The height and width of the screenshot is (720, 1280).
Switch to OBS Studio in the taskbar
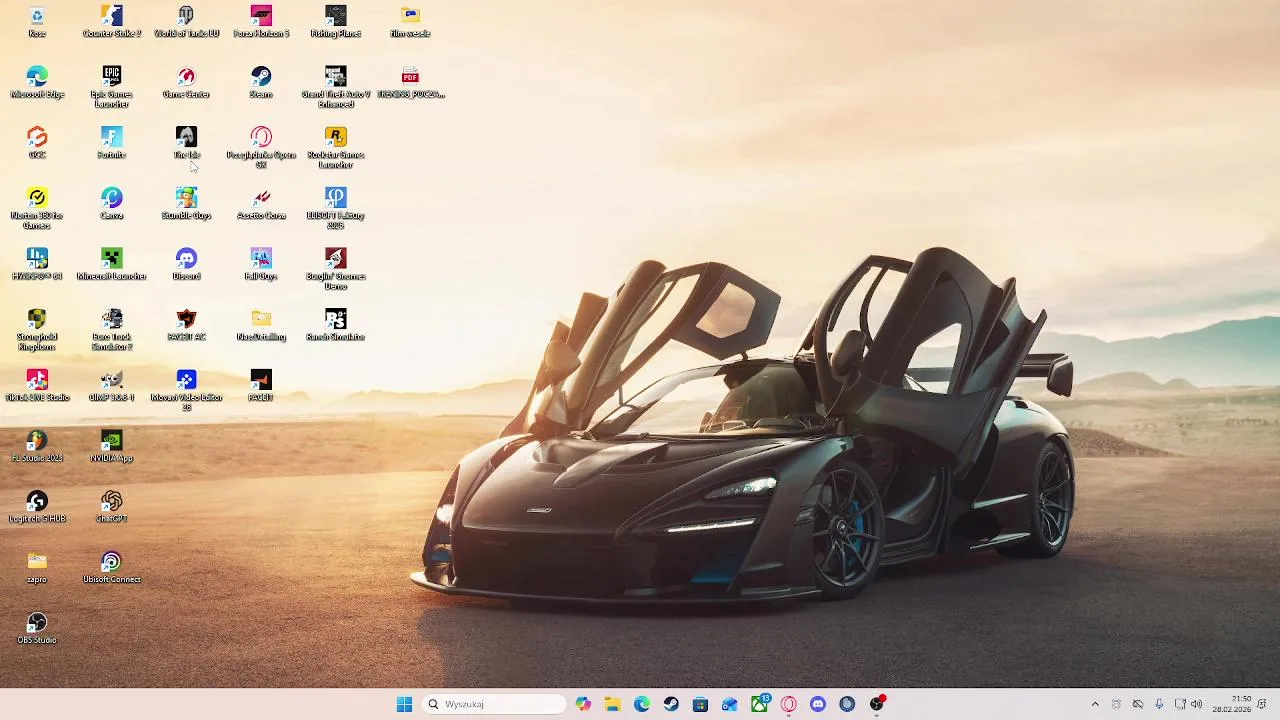pos(877,704)
